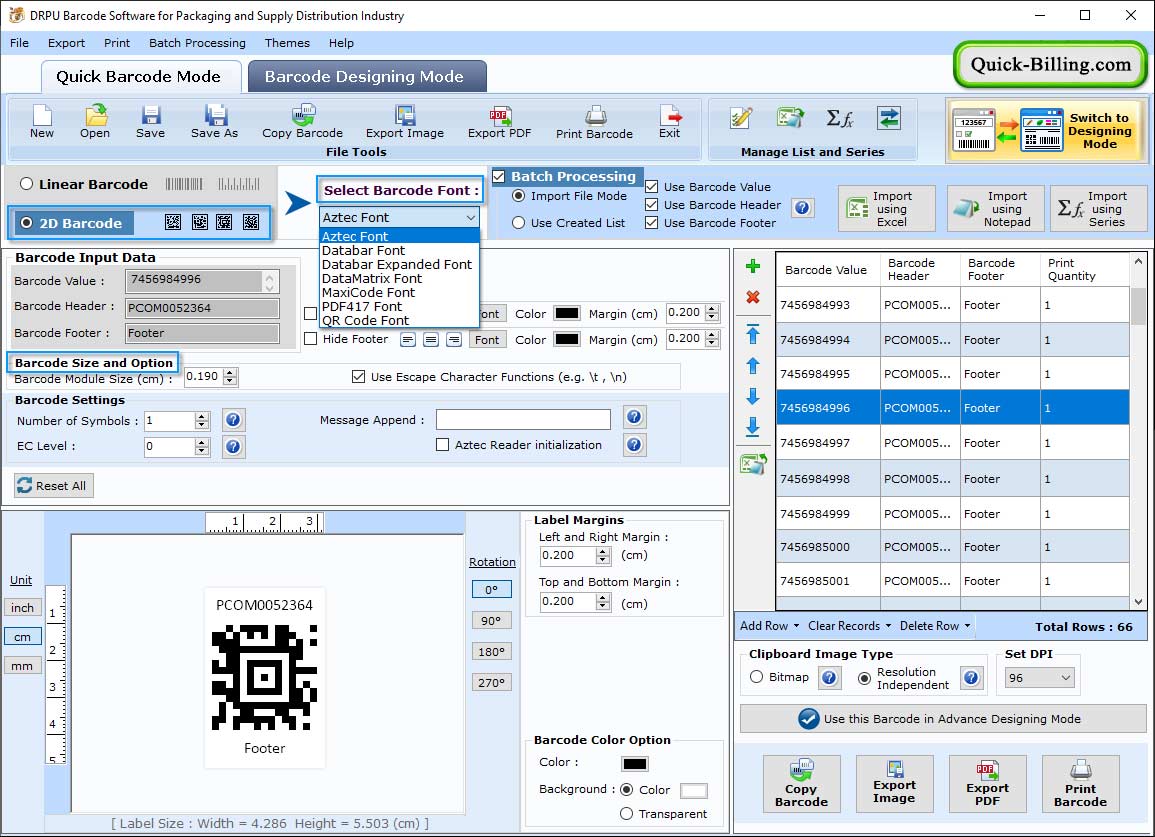1155x837 pixels.
Task: Move row to top arrow icon
Action: pos(753,334)
